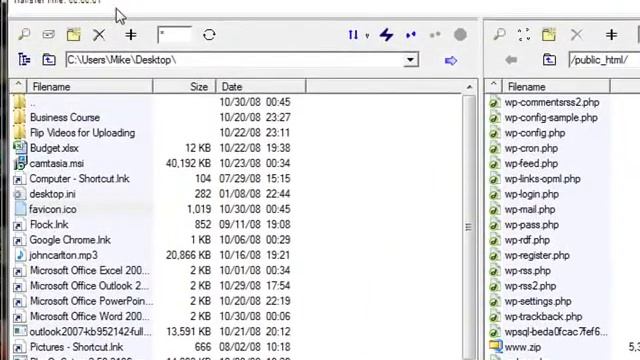Sort local files by Filename column
640x360 pixels.
click(90, 87)
